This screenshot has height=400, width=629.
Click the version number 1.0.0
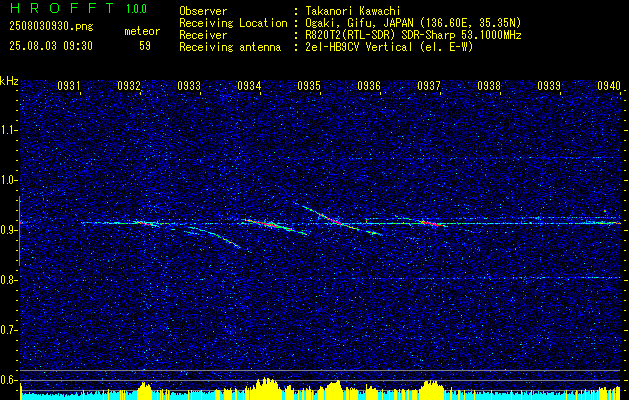pyautogui.click(x=136, y=9)
